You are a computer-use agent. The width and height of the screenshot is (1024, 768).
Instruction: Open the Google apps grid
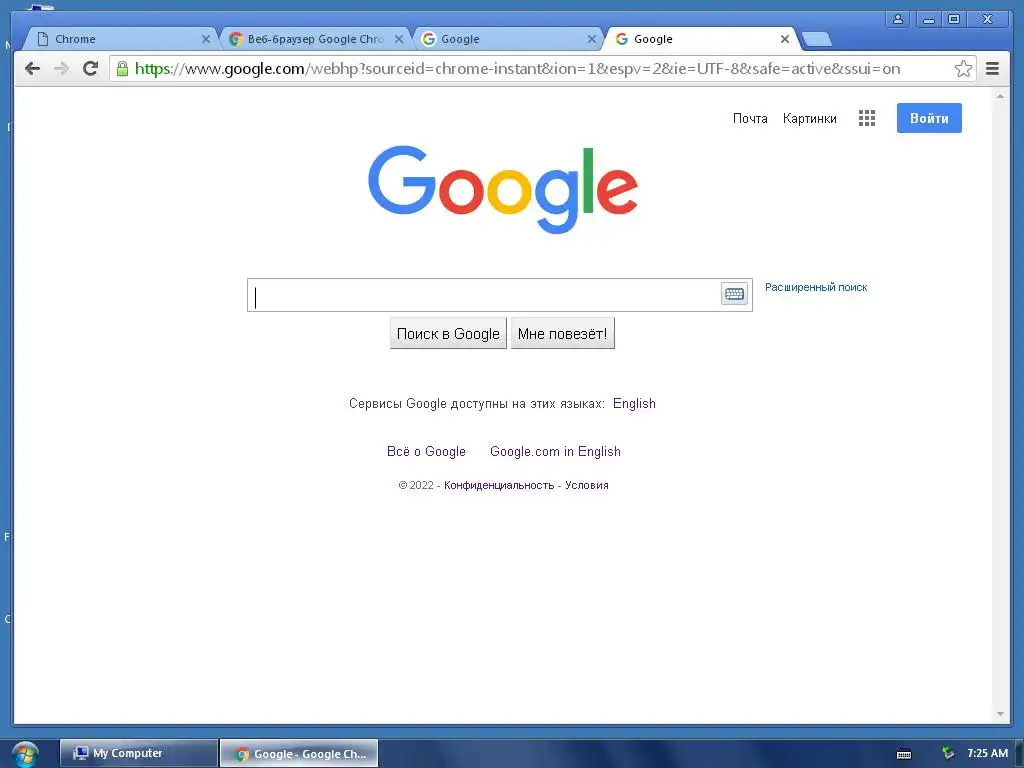(867, 118)
